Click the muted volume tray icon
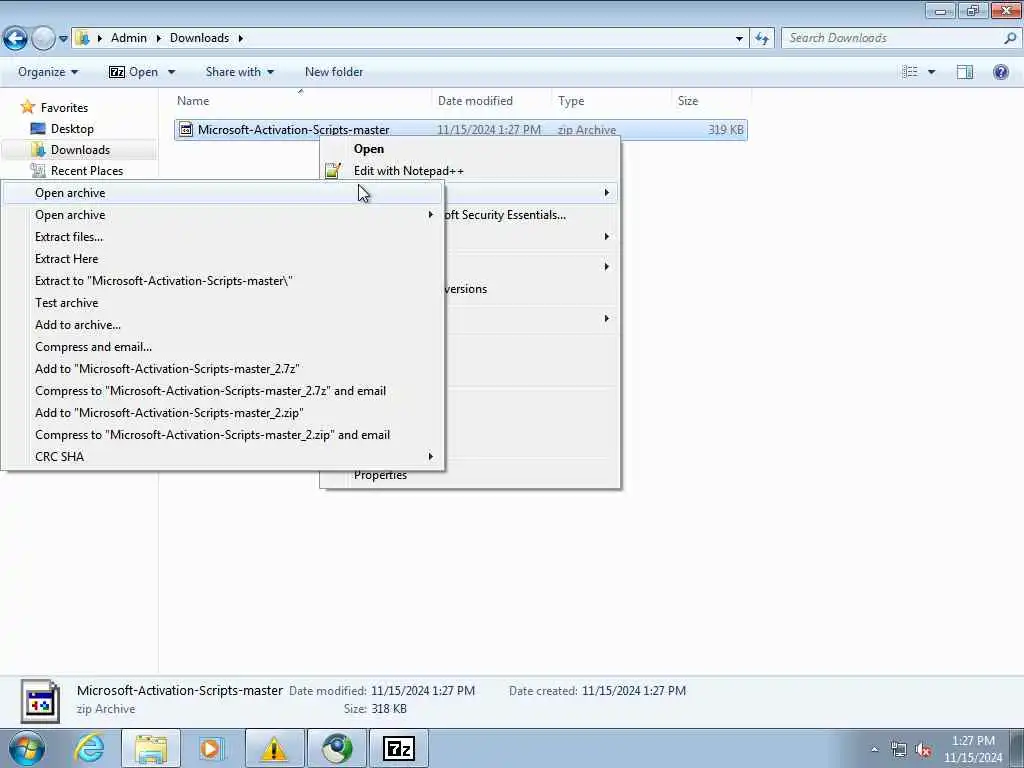The width and height of the screenshot is (1024, 768). pos(923,750)
